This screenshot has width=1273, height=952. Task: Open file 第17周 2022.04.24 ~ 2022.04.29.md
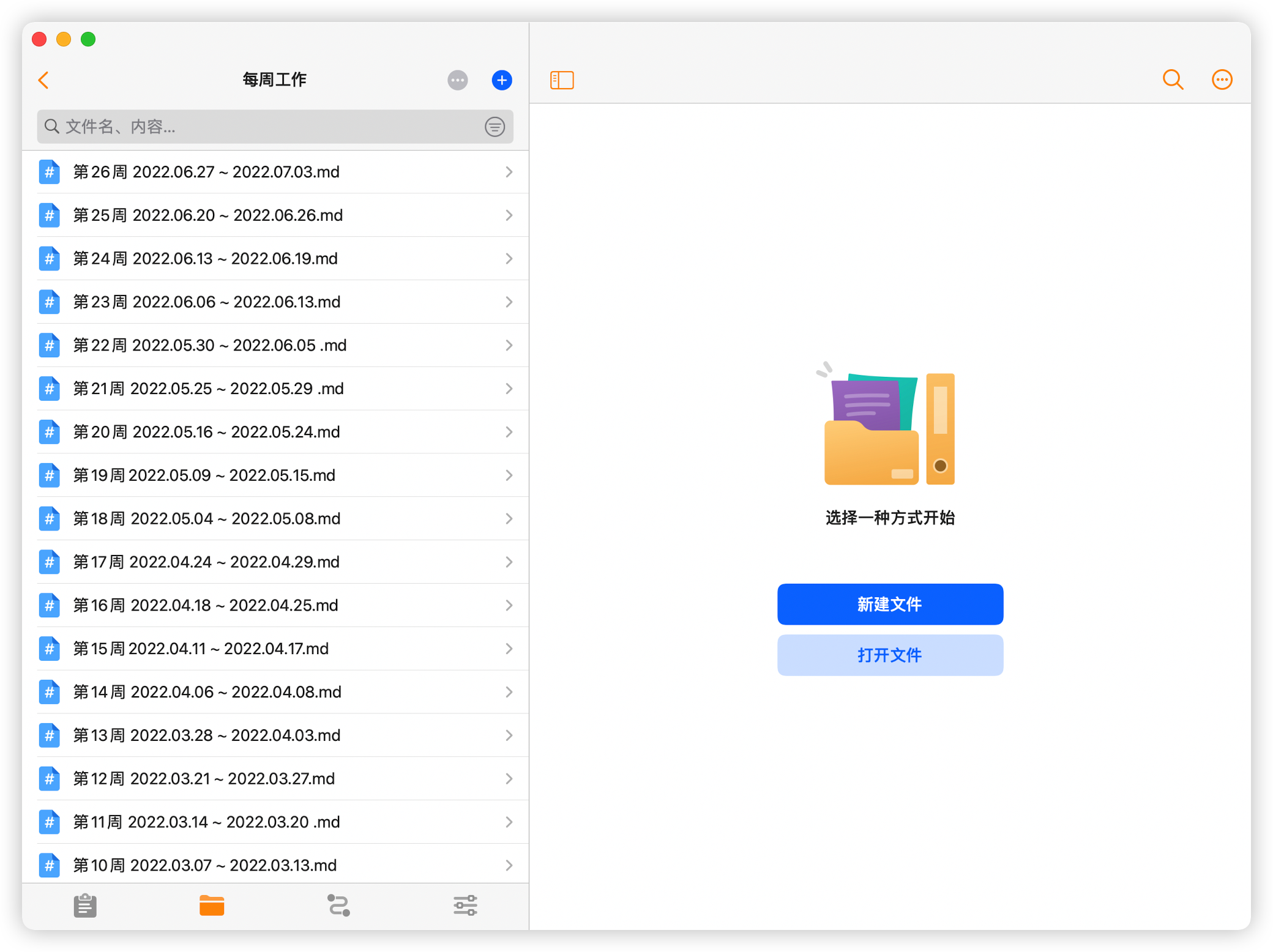[x=275, y=562]
